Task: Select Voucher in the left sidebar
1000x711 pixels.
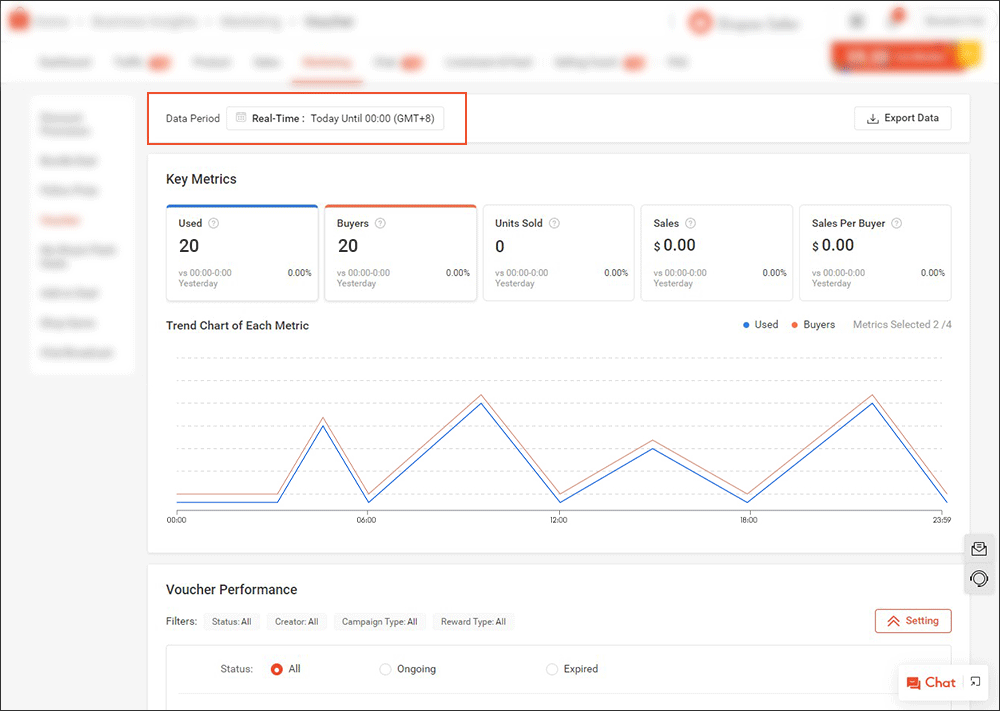Action: (x=59, y=220)
